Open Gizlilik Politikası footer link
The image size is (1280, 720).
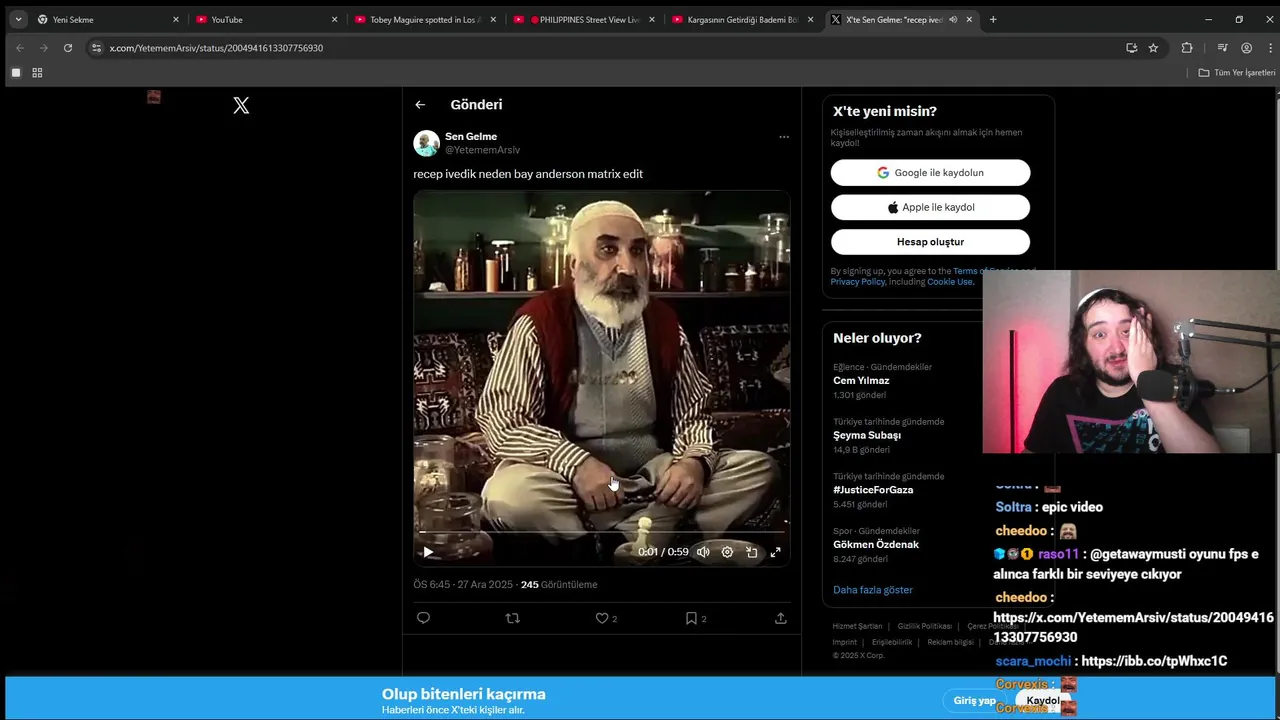point(924,626)
